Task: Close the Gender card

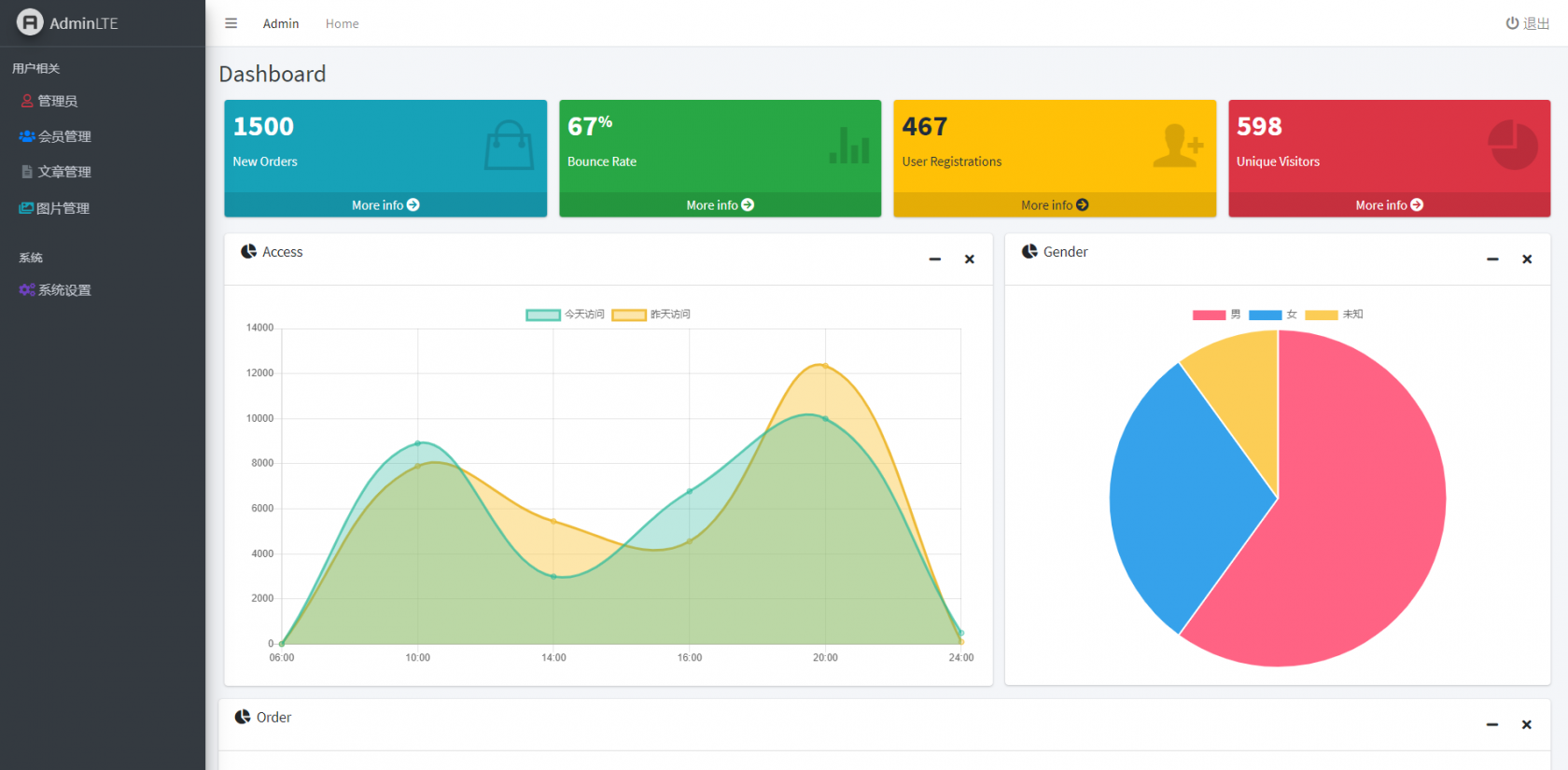Action: (x=1527, y=259)
